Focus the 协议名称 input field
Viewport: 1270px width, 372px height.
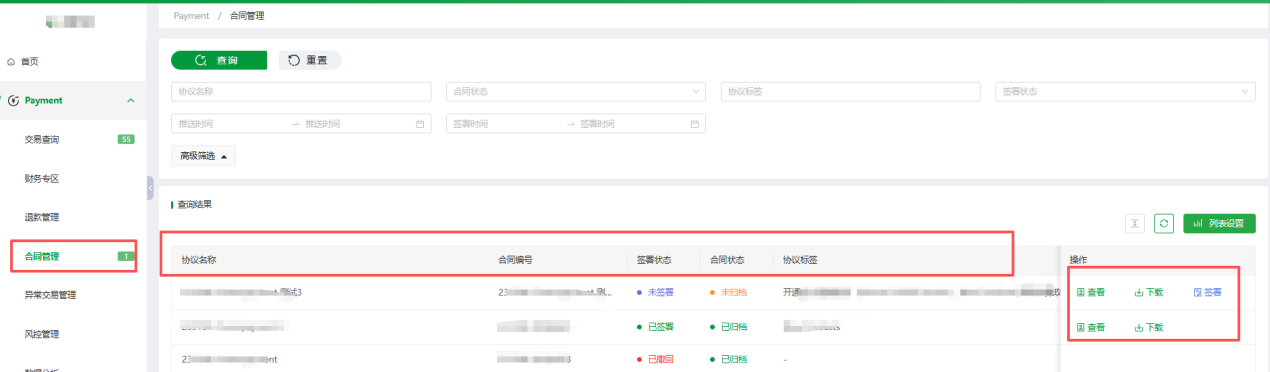click(x=301, y=91)
